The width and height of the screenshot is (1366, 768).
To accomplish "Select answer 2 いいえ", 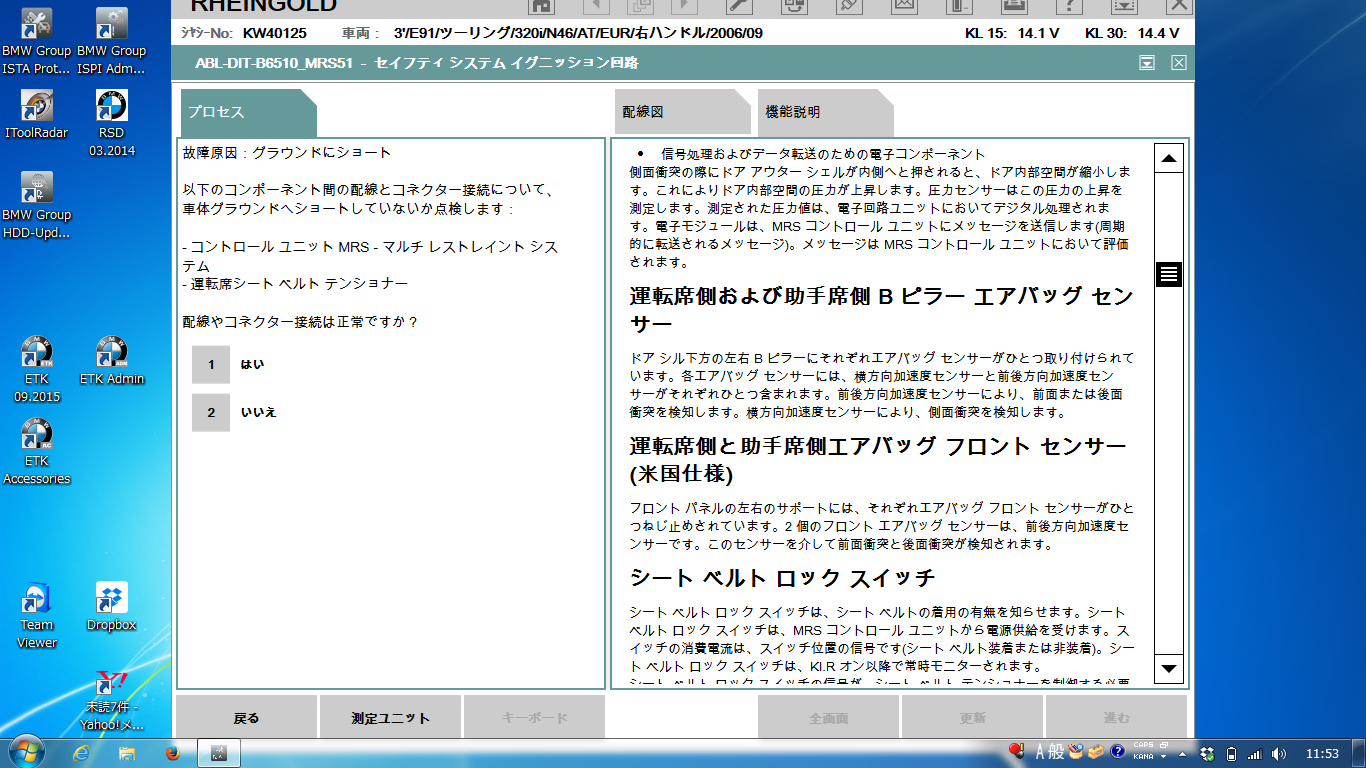I will (211, 413).
